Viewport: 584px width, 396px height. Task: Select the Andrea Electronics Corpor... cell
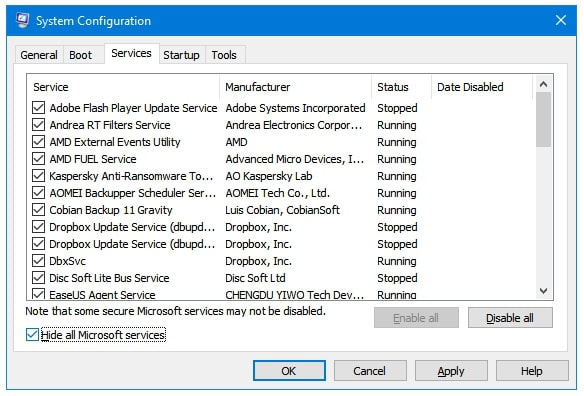294,125
